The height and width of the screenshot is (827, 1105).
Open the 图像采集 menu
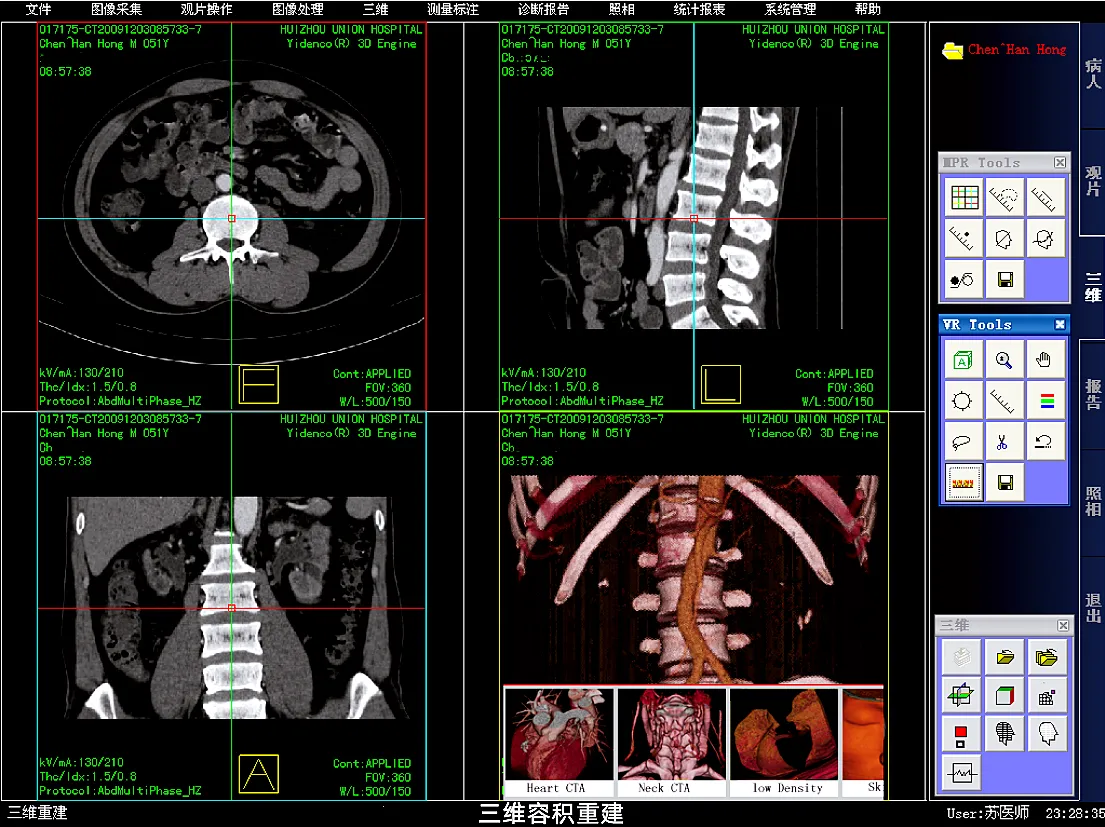point(116,9)
